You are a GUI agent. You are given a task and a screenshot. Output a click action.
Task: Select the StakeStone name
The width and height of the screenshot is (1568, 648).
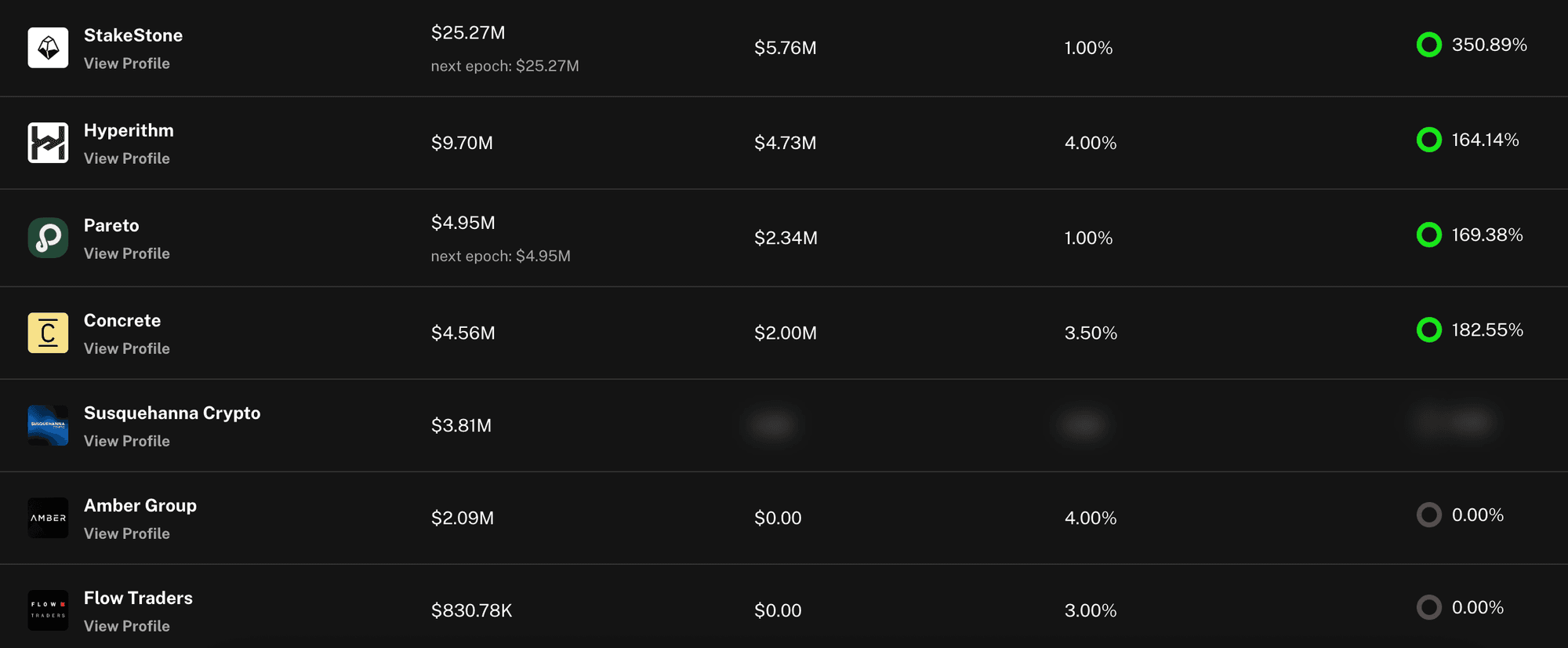pyautogui.click(x=133, y=35)
